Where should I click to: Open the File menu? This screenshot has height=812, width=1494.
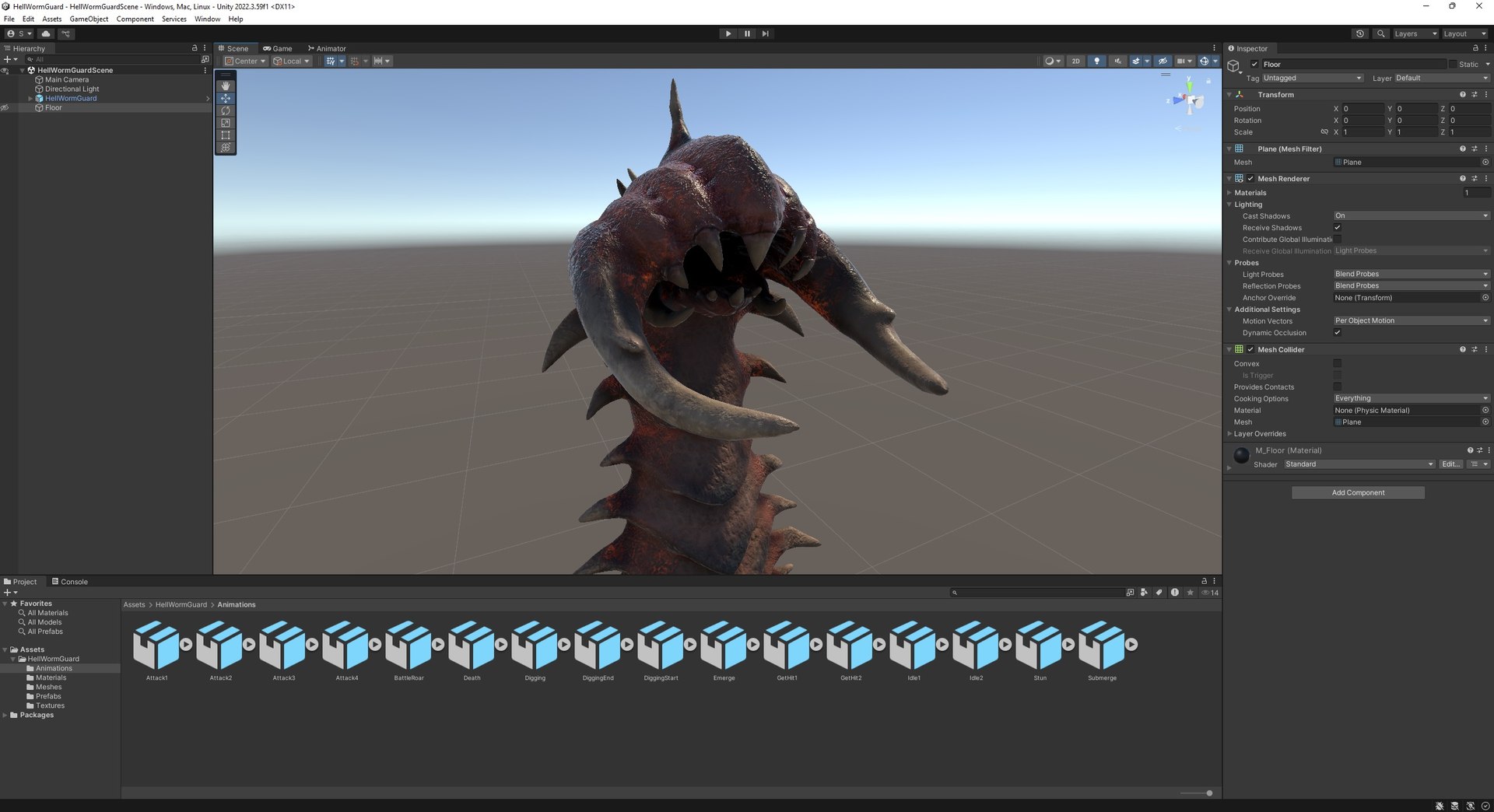(9, 19)
